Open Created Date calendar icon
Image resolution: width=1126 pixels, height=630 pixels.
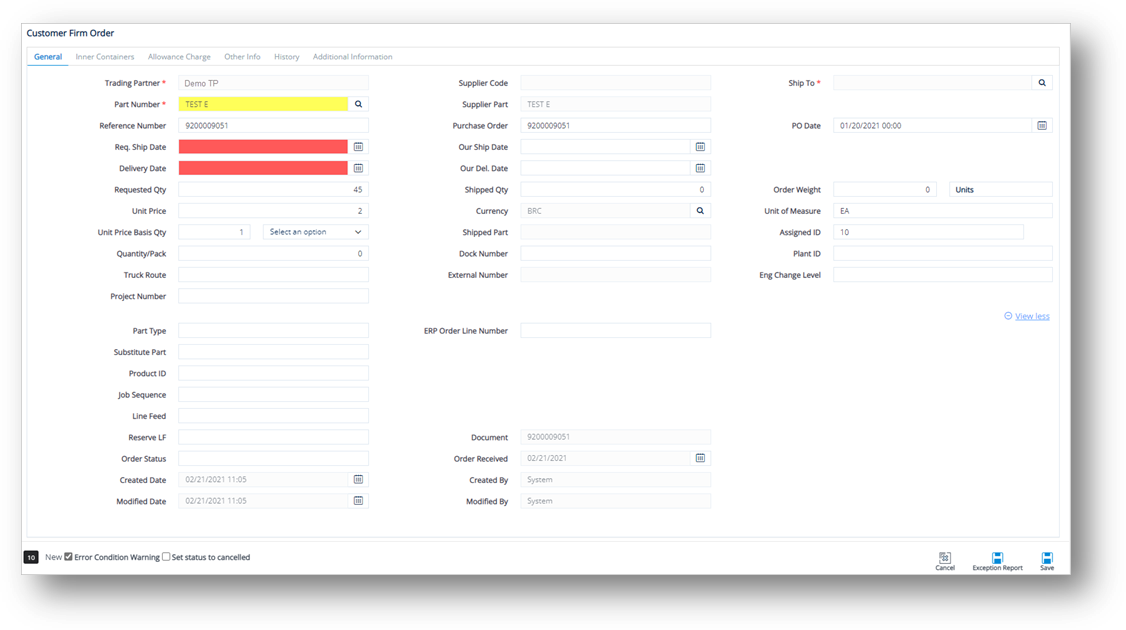coord(358,479)
